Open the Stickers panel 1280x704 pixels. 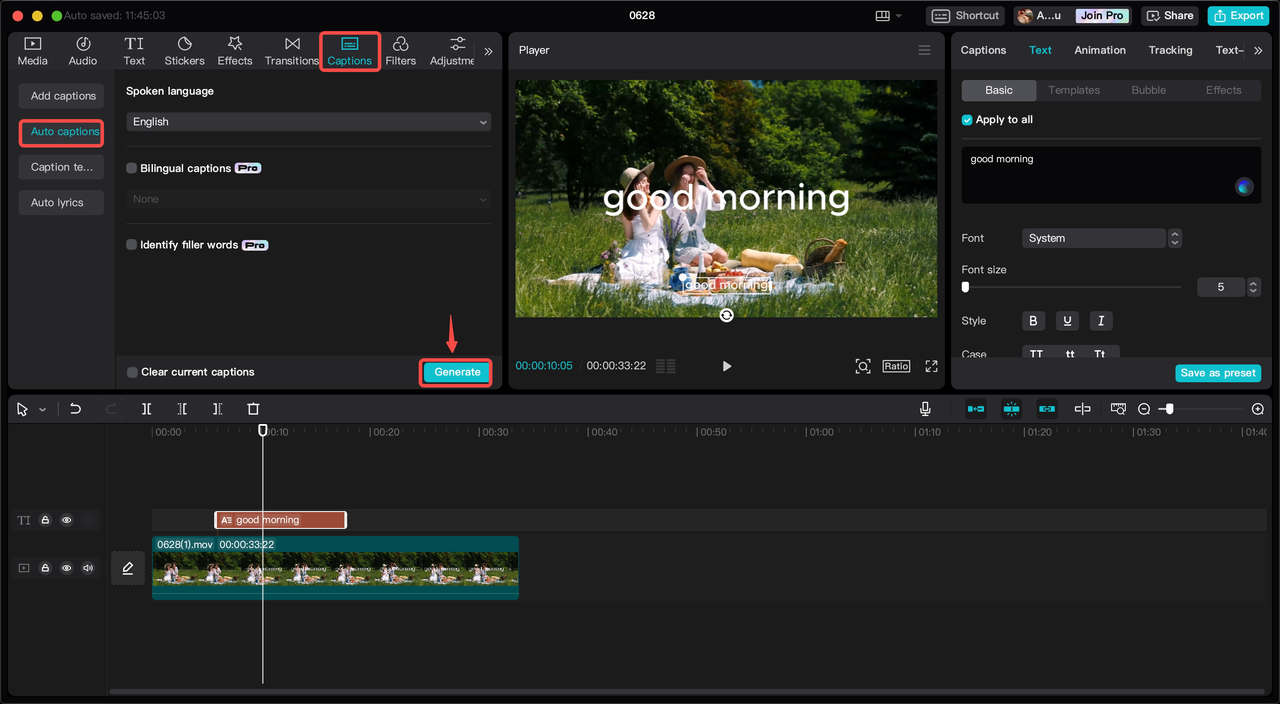[x=184, y=51]
